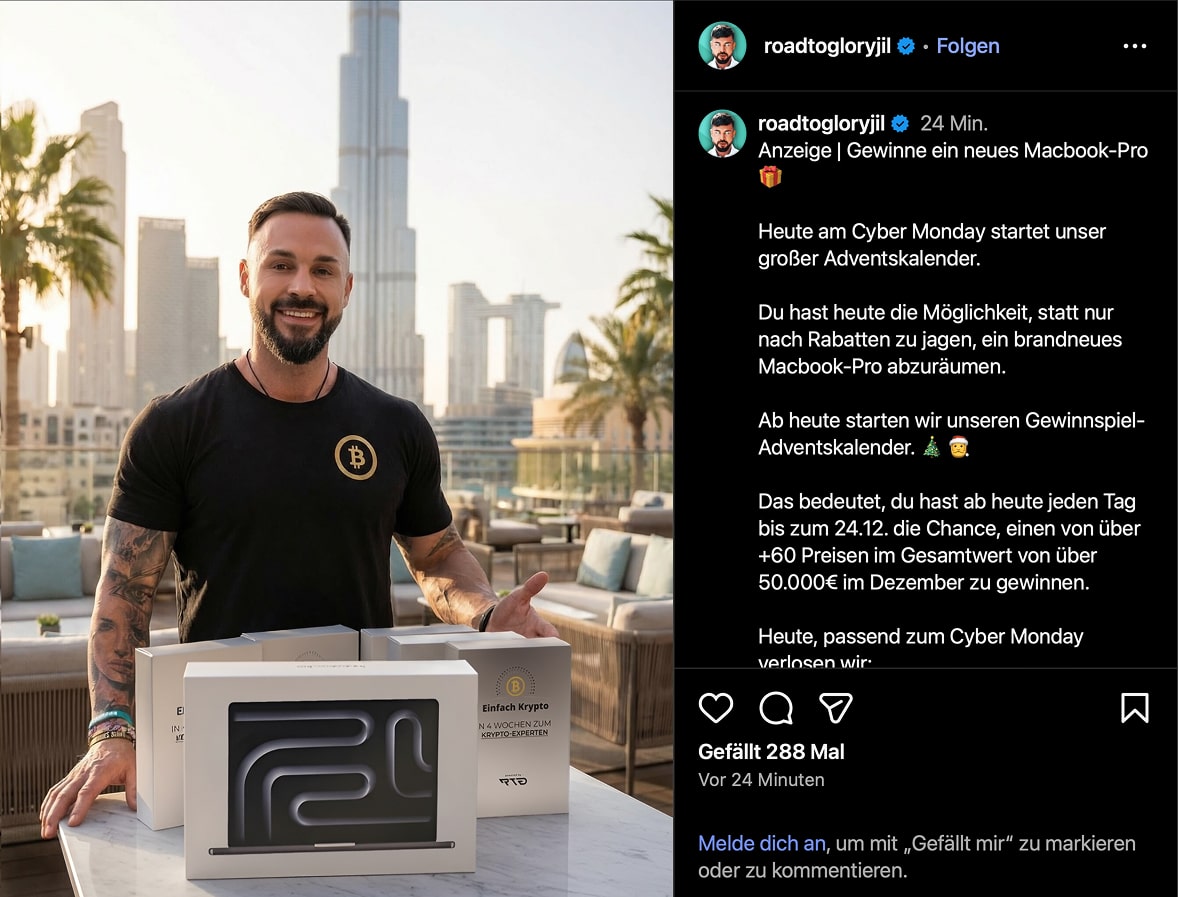Click the gift emoji in caption
Image resolution: width=1178 pixels, height=897 pixels.
click(770, 177)
